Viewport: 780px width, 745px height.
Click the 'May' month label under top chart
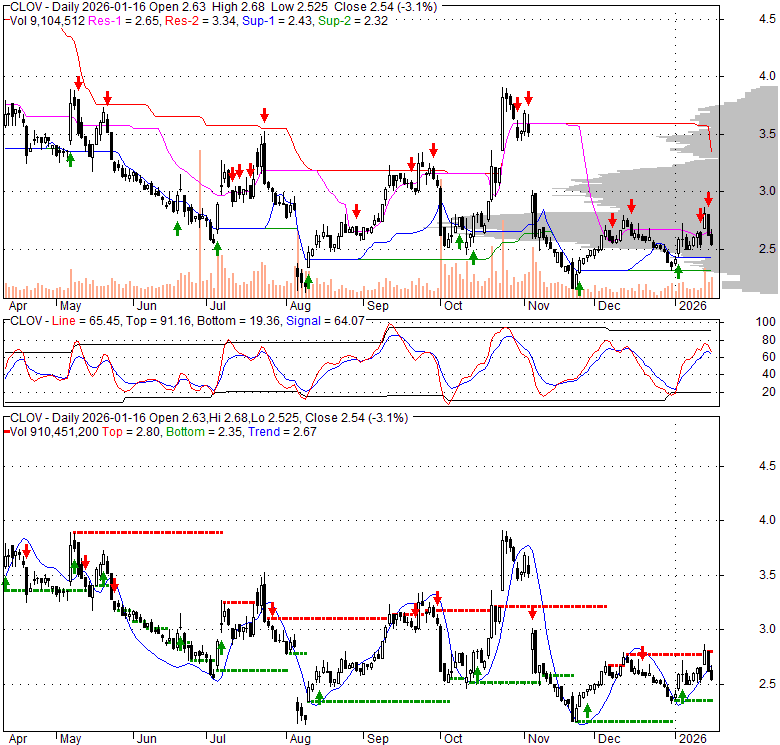pos(70,306)
